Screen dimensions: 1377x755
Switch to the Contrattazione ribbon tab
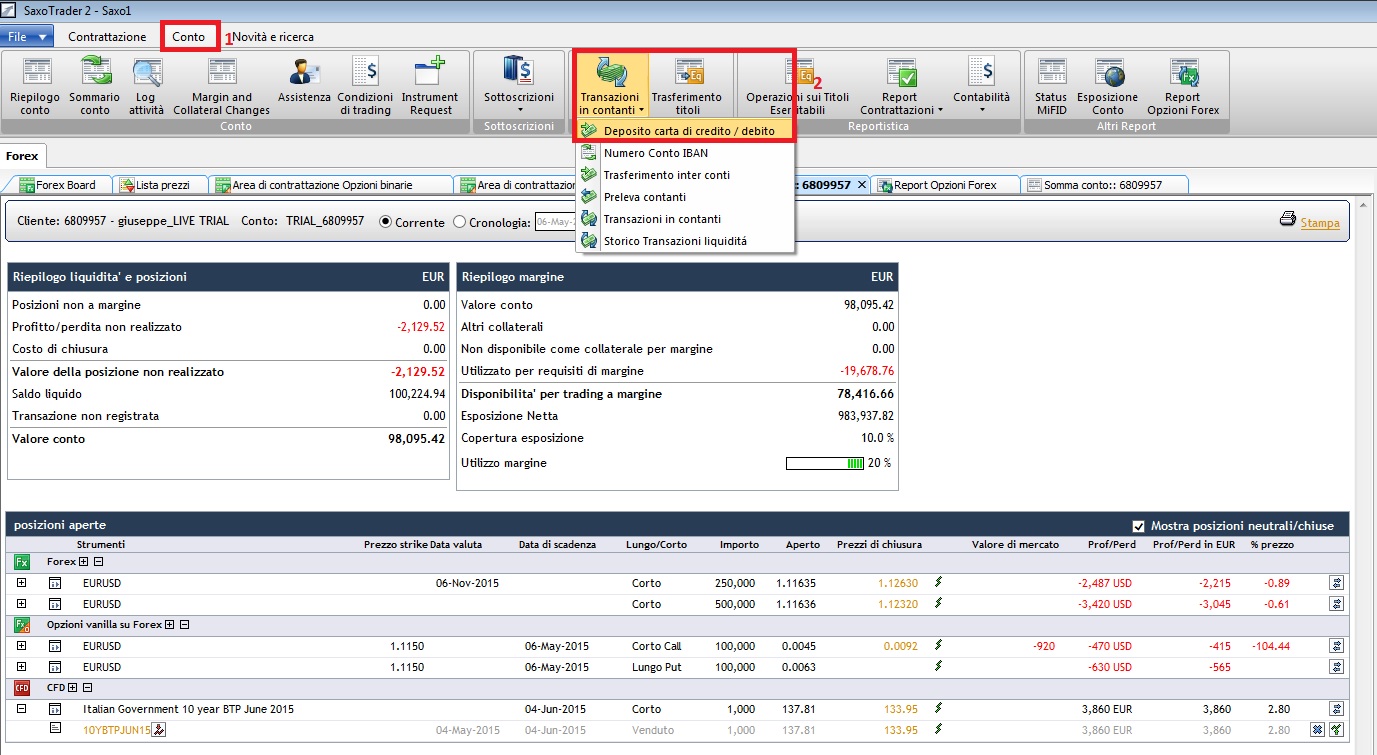pyautogui.click(x=107, y=37)
